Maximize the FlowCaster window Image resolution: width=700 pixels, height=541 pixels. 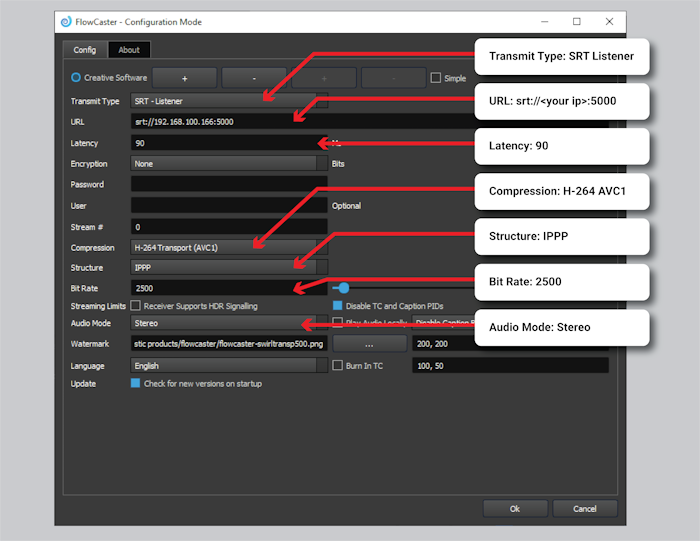[x=577, y=22]
